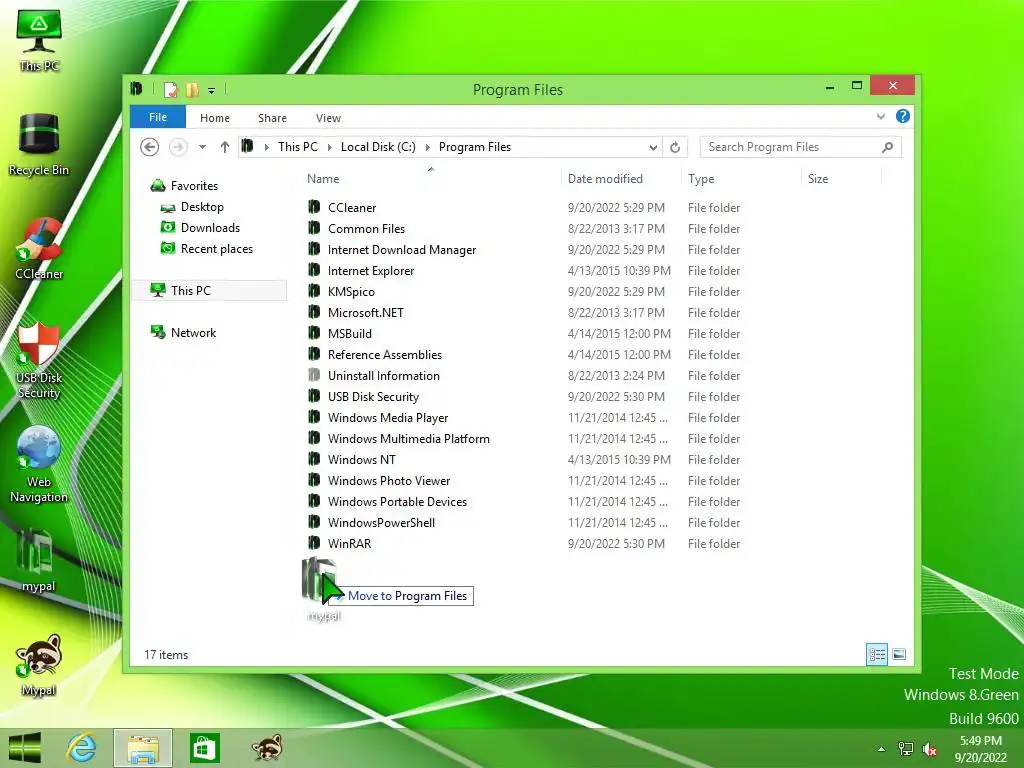Go up one folder level

tap(225, 147)
